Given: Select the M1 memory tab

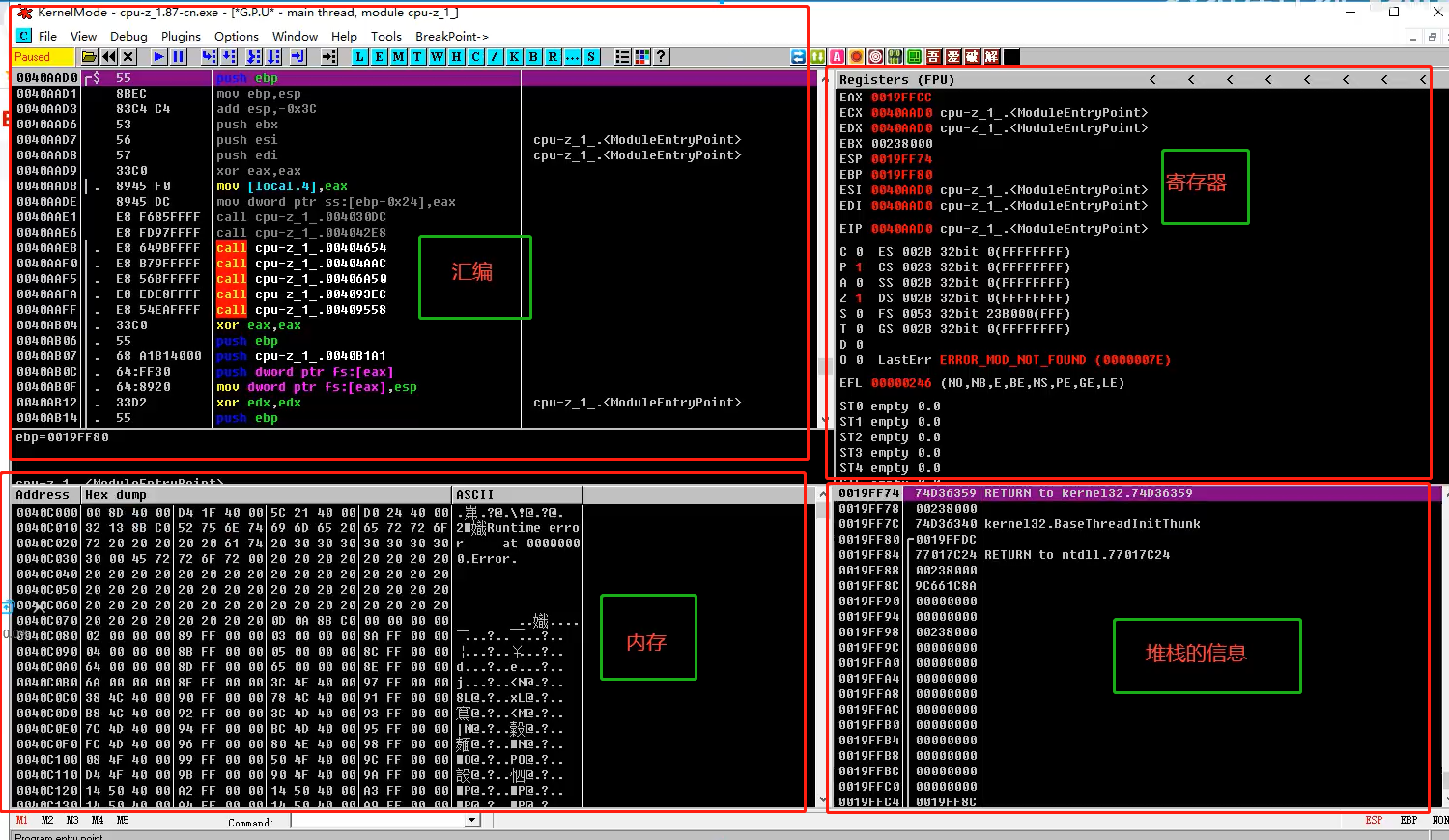Looking at the screenshot, I should (22, 820).
